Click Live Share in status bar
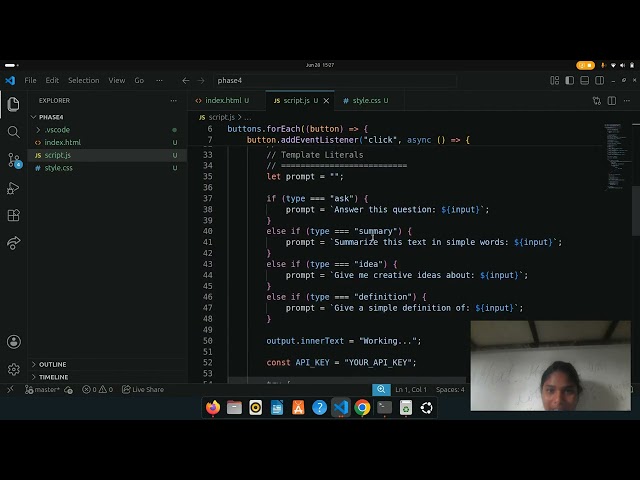Image resolution: width=640 pixels, height=480 pixels. (x=143, y=389)
